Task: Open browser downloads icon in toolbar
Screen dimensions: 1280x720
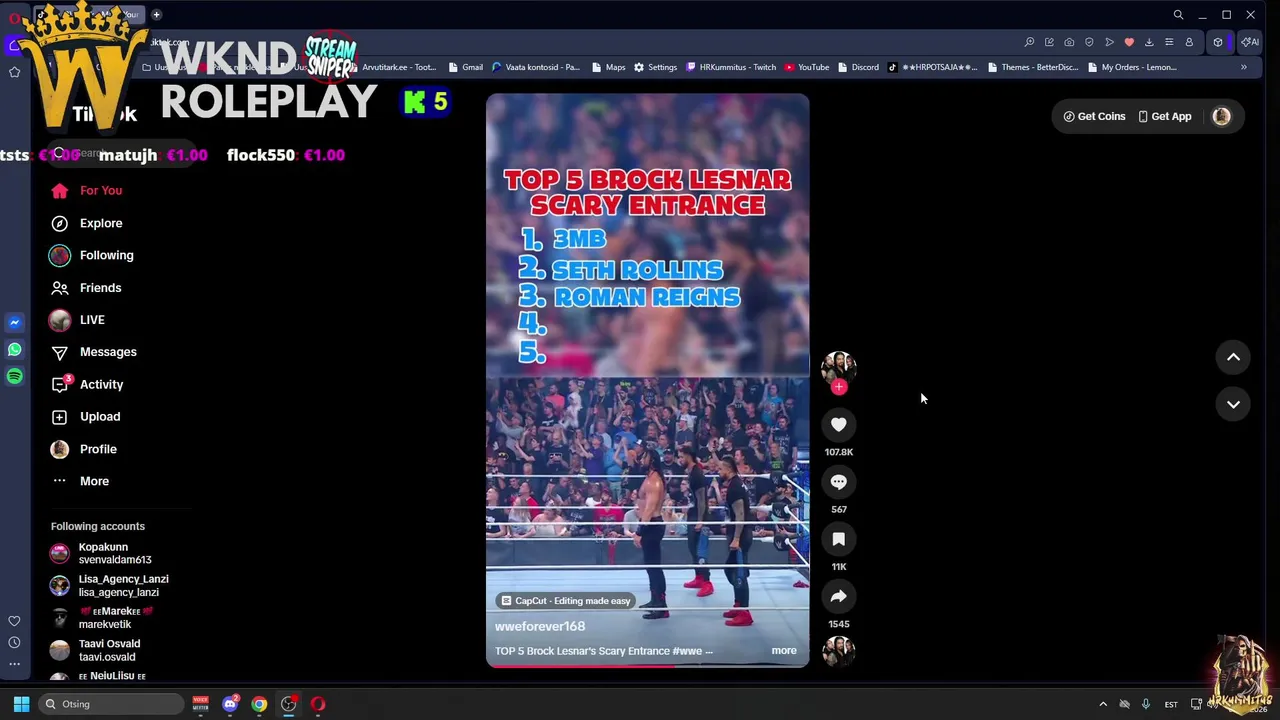Action: coord(1149,42)
